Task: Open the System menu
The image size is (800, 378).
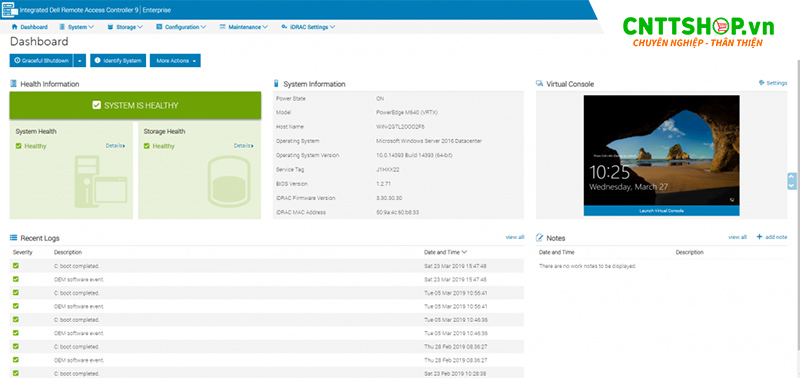Action: 77,27
